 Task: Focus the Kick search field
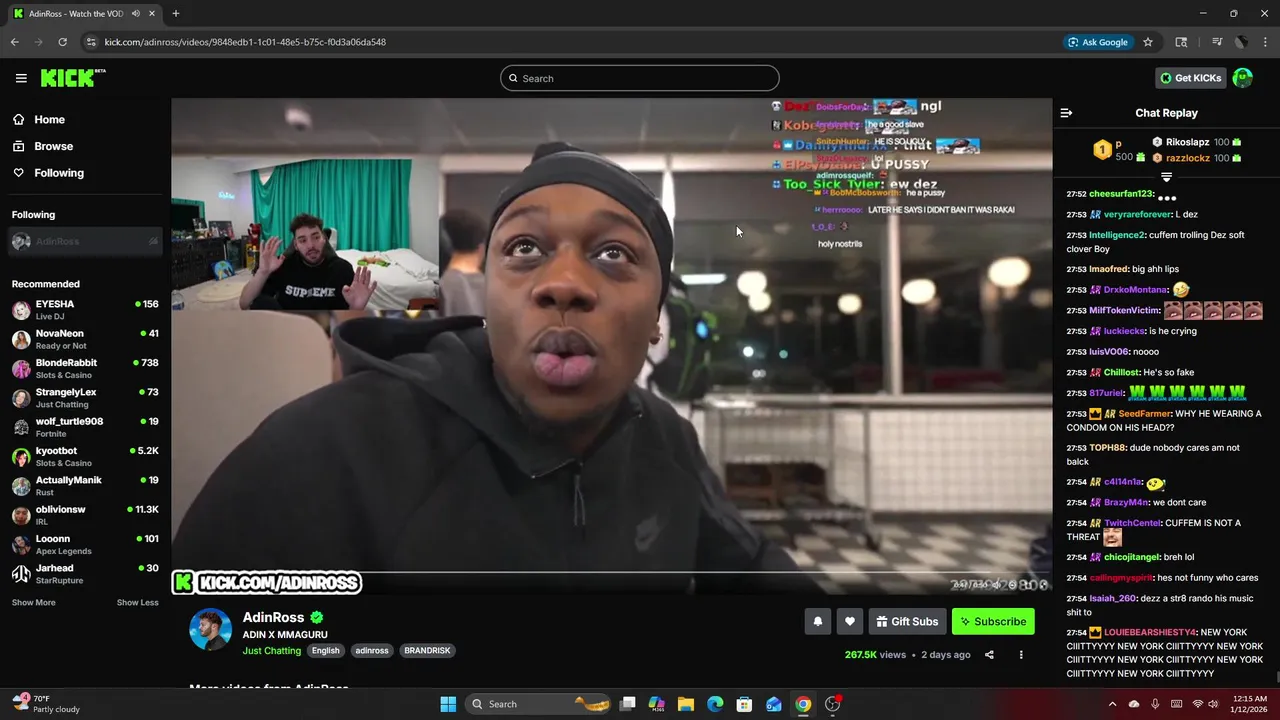(640, 78)
